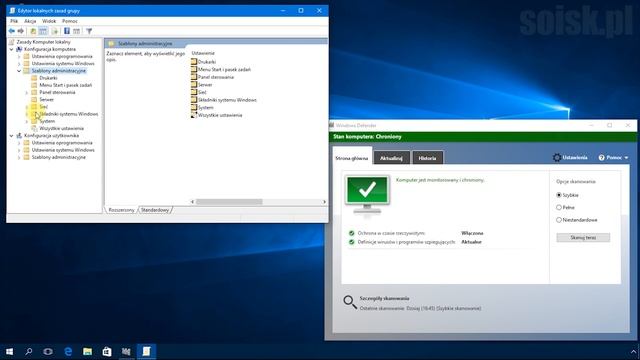Click the Ustawienia gear icon in Defender
This screenshot has height=360, width=640.
click(x=557, y=158)
